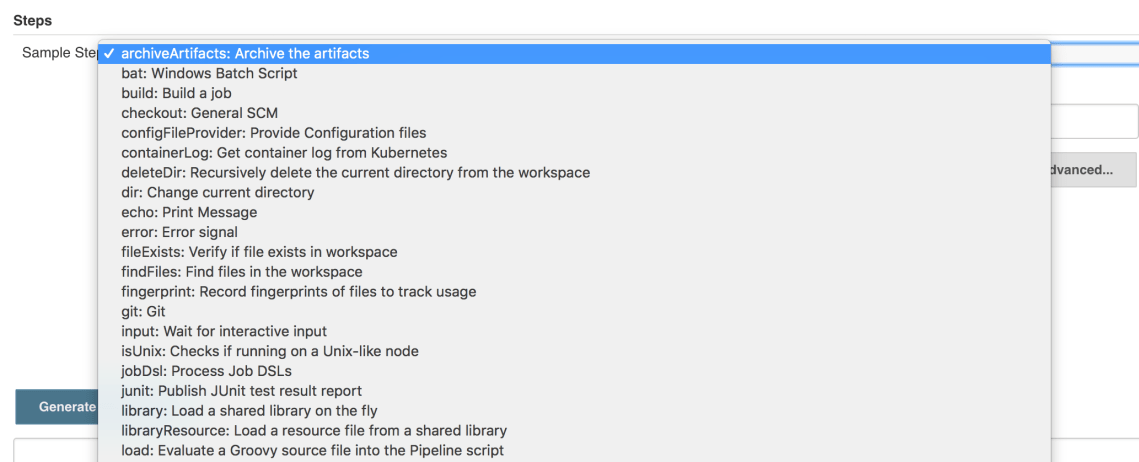1139x462 pixels.
Task: Select input: Wait for interactive input
Action: click(x=224, y=331)
